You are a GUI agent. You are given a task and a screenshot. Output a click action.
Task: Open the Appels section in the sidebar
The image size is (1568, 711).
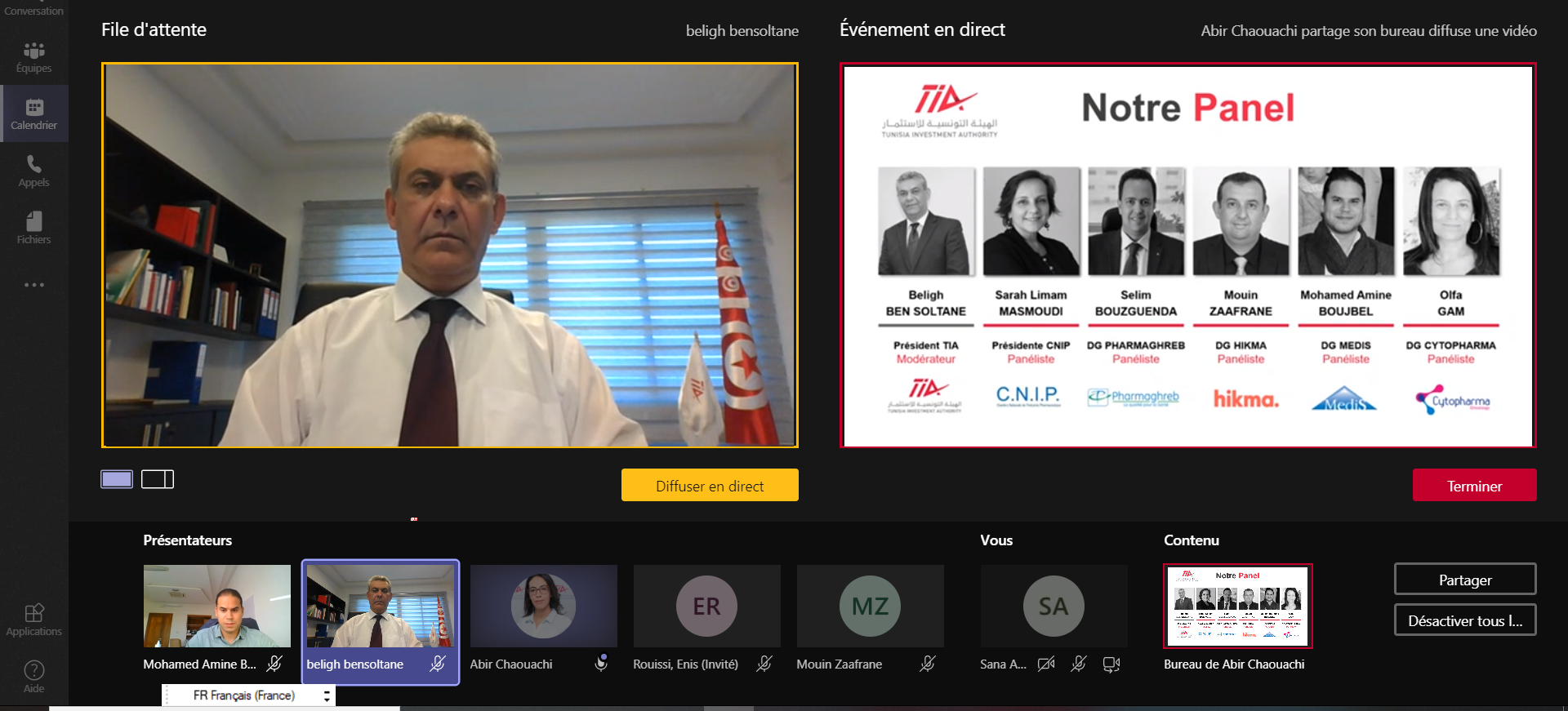click(x=33, y=171)
